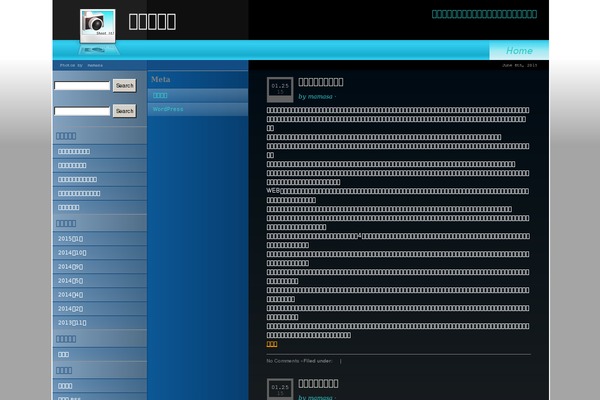Screen dimensions: 600x400
Task: Open the 2014 September archive link (2014…9)
Action: (x=70, y=266)
